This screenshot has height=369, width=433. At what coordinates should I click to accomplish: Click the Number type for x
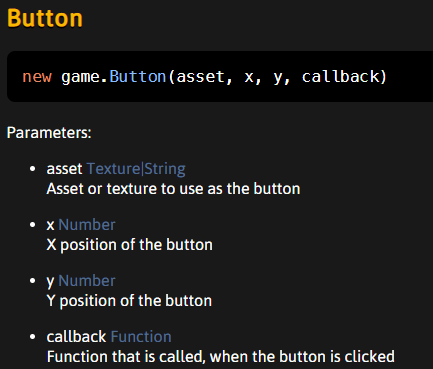tap(87, 225)
